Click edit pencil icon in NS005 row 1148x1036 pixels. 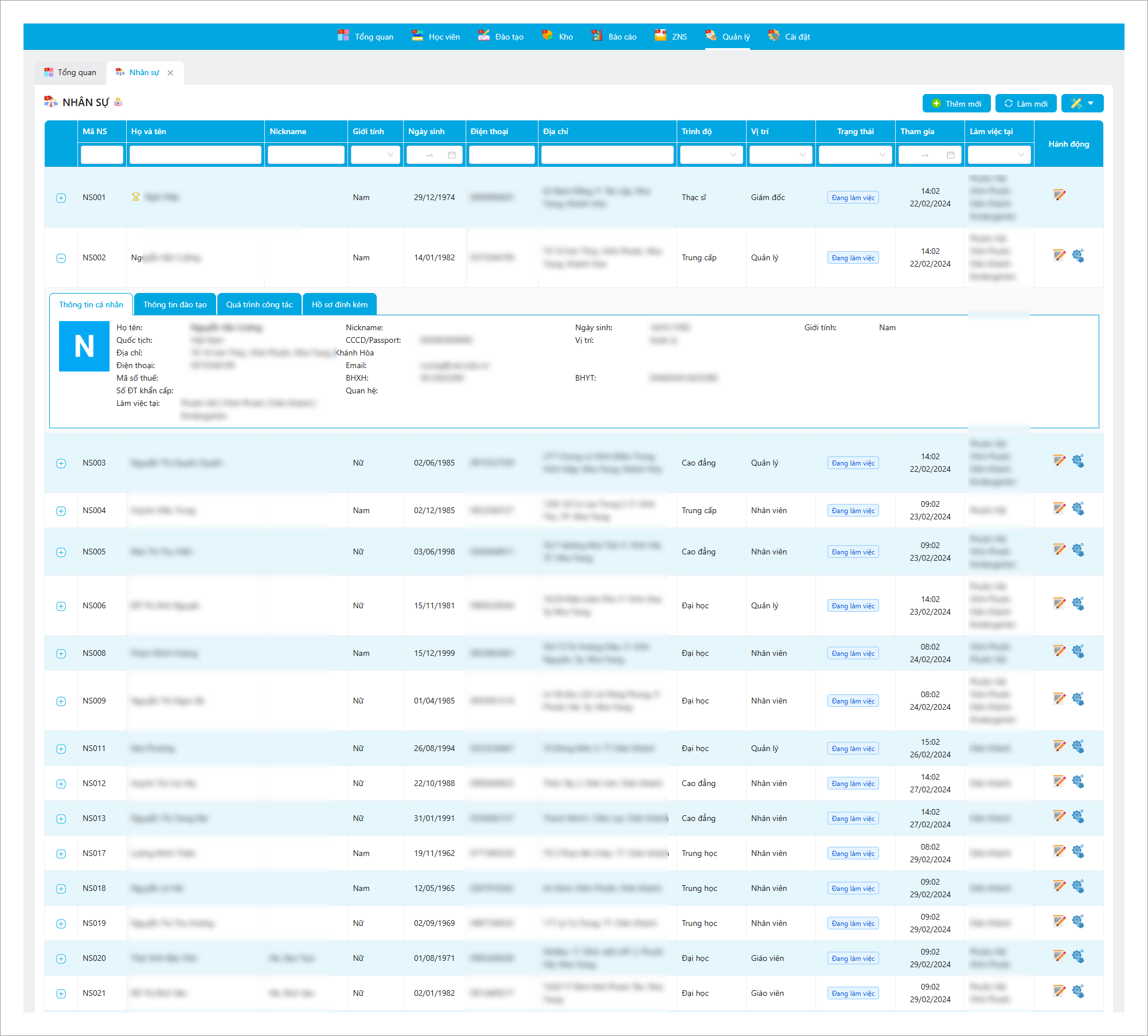(x=1059, y=549)
